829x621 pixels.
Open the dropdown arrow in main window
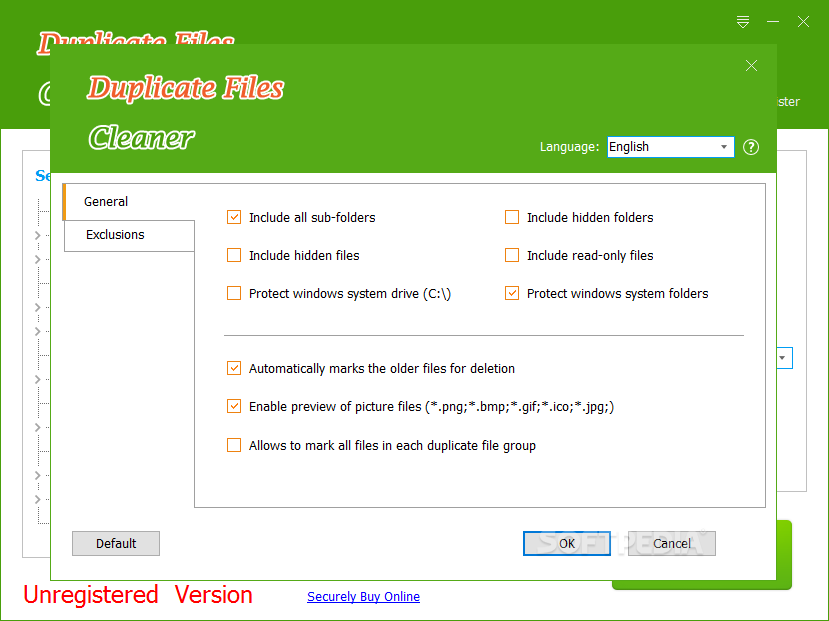pyautogui.click(x=782, y=358)
